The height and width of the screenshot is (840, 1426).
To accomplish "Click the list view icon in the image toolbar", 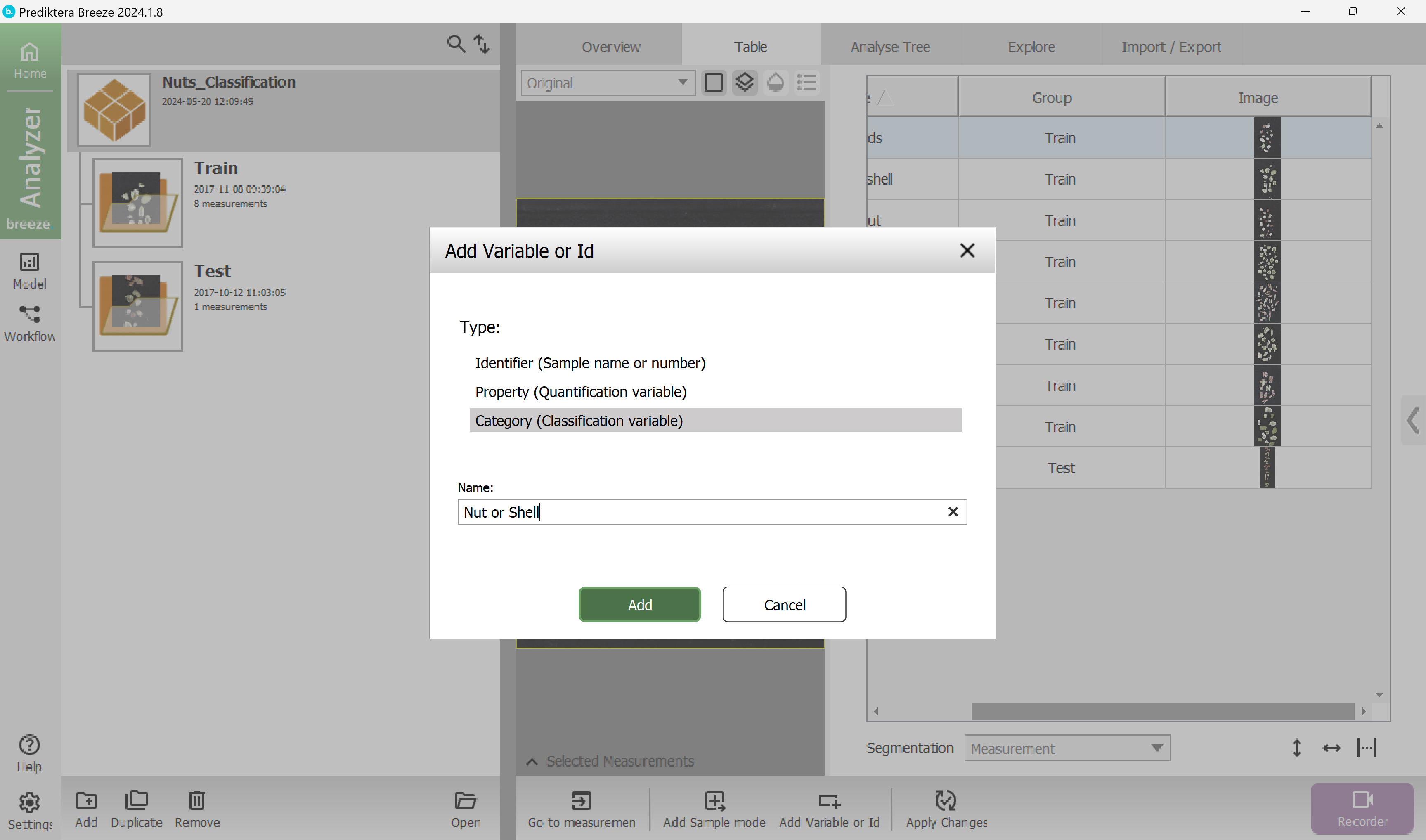I will (806, 82).
